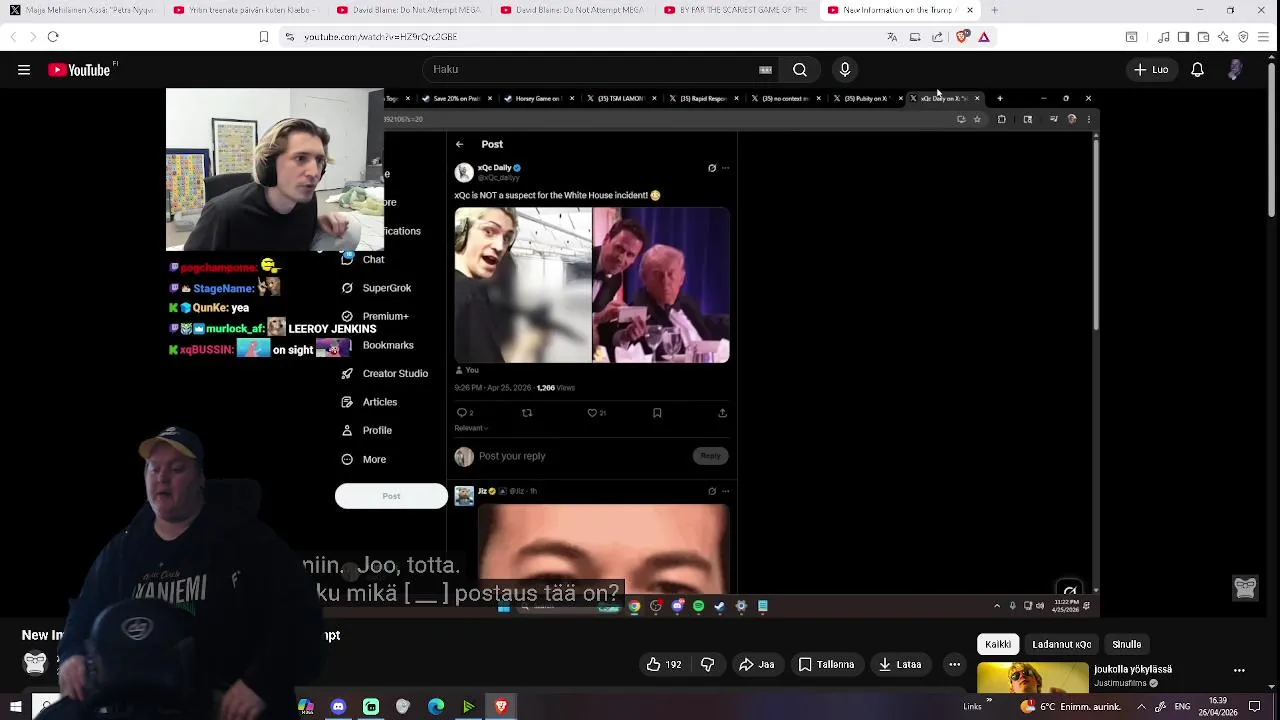Open the browser main menu icon
1280x720 pixels.
1264,37
